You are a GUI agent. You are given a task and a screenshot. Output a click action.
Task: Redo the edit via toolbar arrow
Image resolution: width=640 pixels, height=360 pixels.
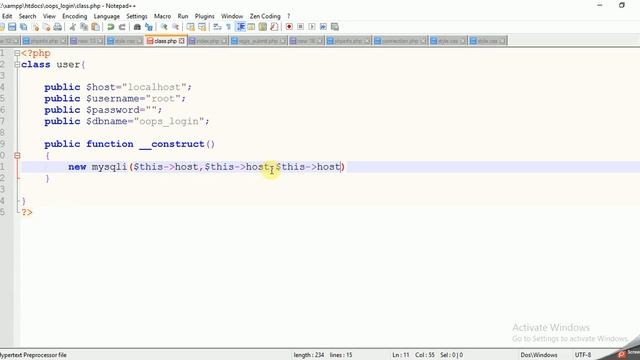(x=122, y=27)
